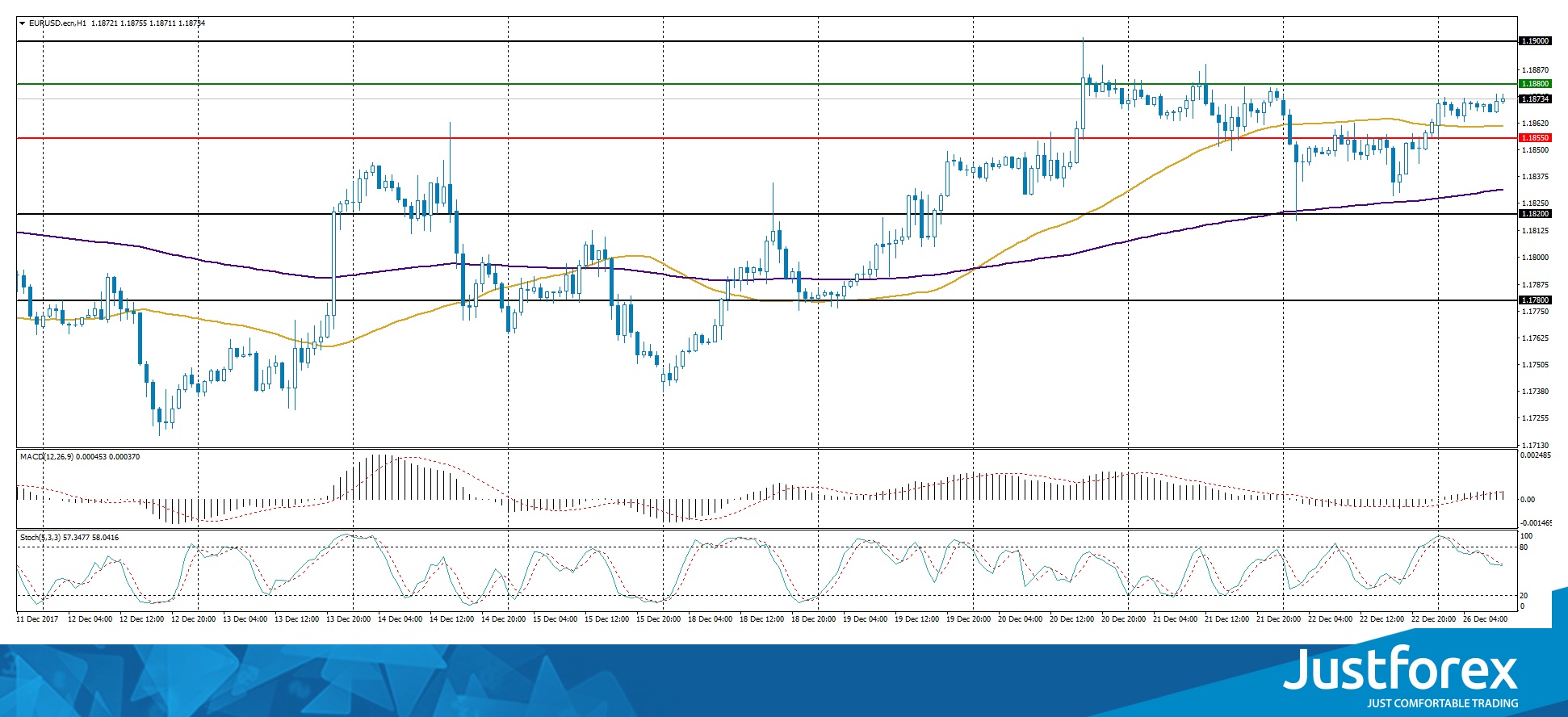Click the triangle before the EURUSD.ecn,H1 title
1568x717 pixels.
pyautogui.click(x=23, y=23)
